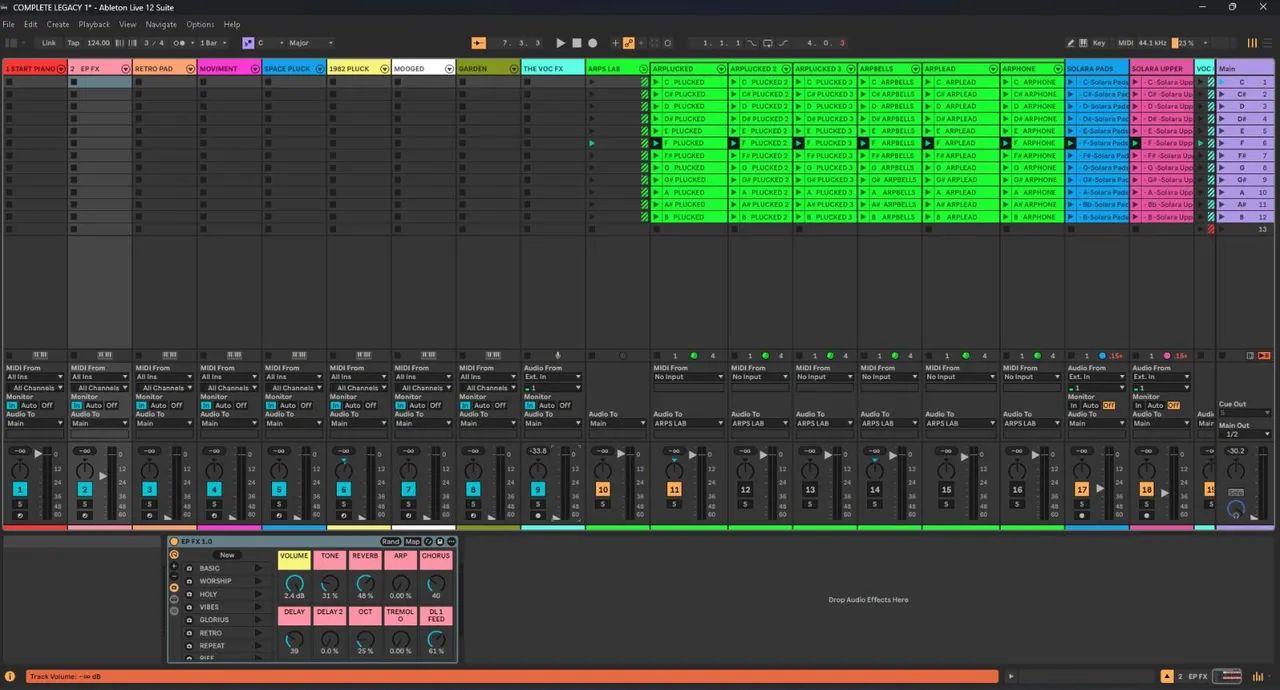This screenshot has height=690, width=1280.
Task: Open THE VOC FX Ext. In dropdown
Action: (553, 377)
